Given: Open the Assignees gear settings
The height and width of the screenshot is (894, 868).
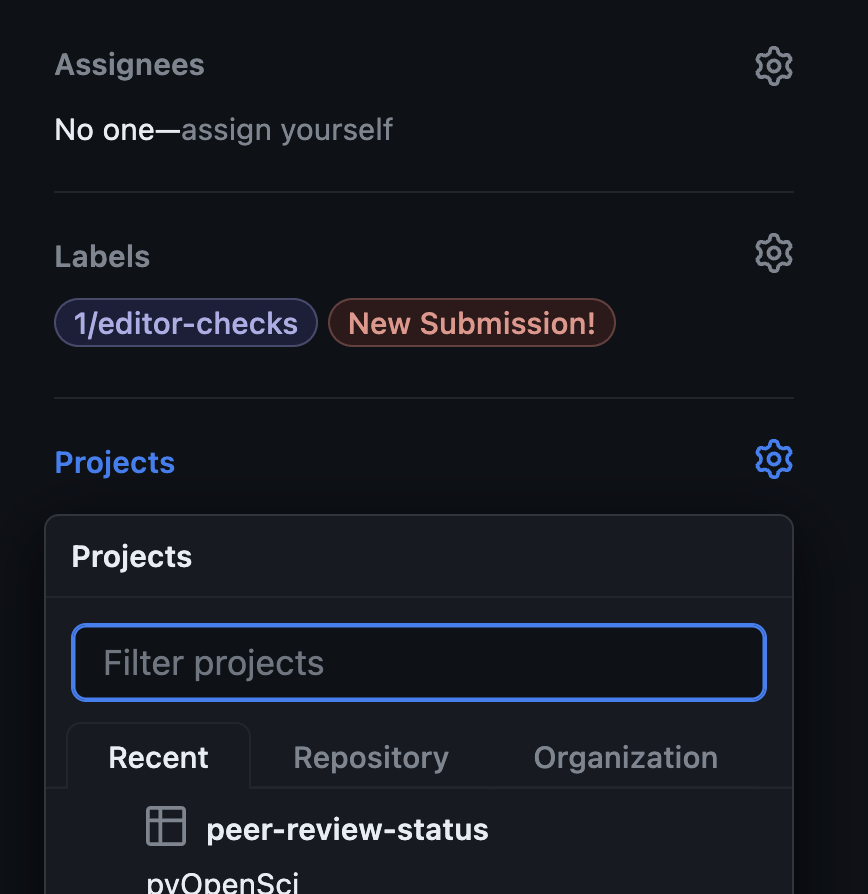Looking at the screenshot, I should pyautogui.click(x=773, y=66).
